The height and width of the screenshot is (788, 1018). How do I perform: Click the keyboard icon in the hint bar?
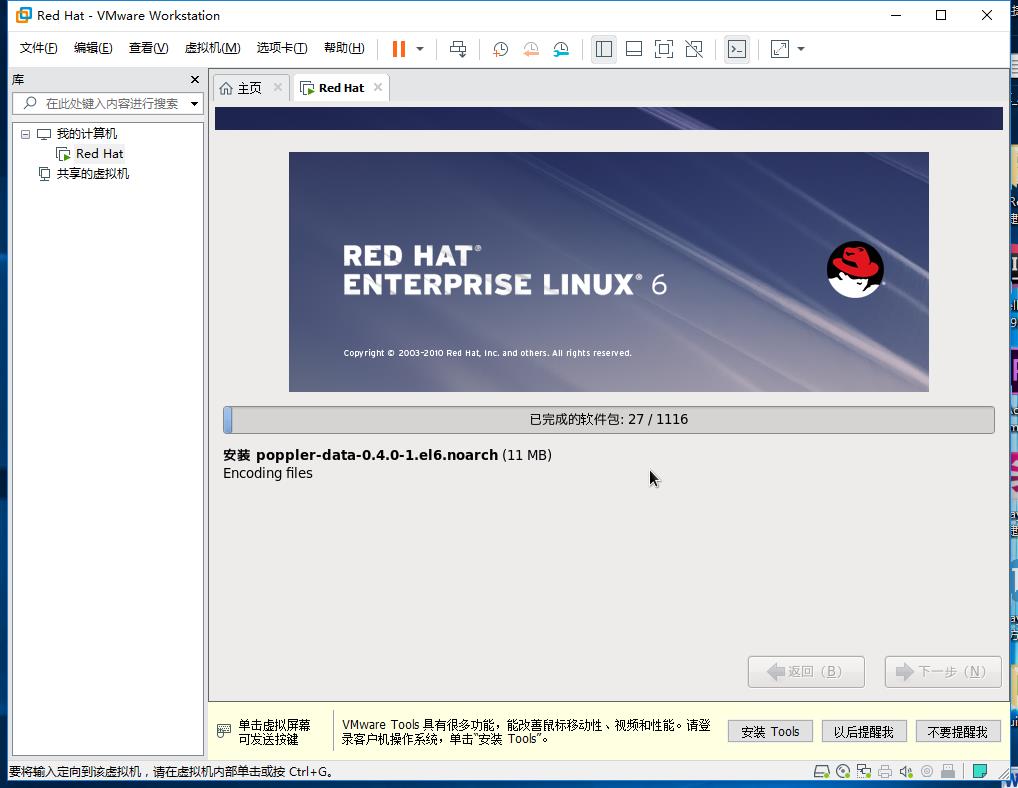(223, 731)
